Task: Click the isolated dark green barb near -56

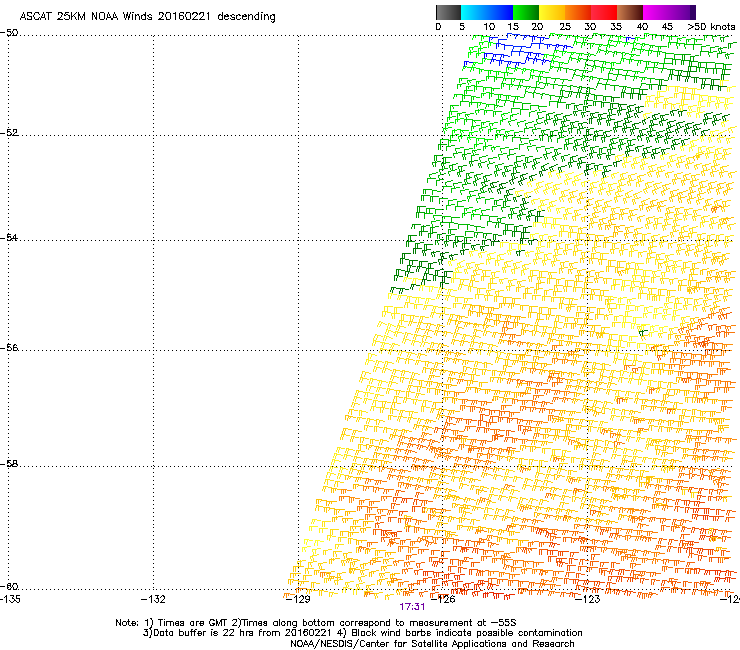Action: coord(643,332)
